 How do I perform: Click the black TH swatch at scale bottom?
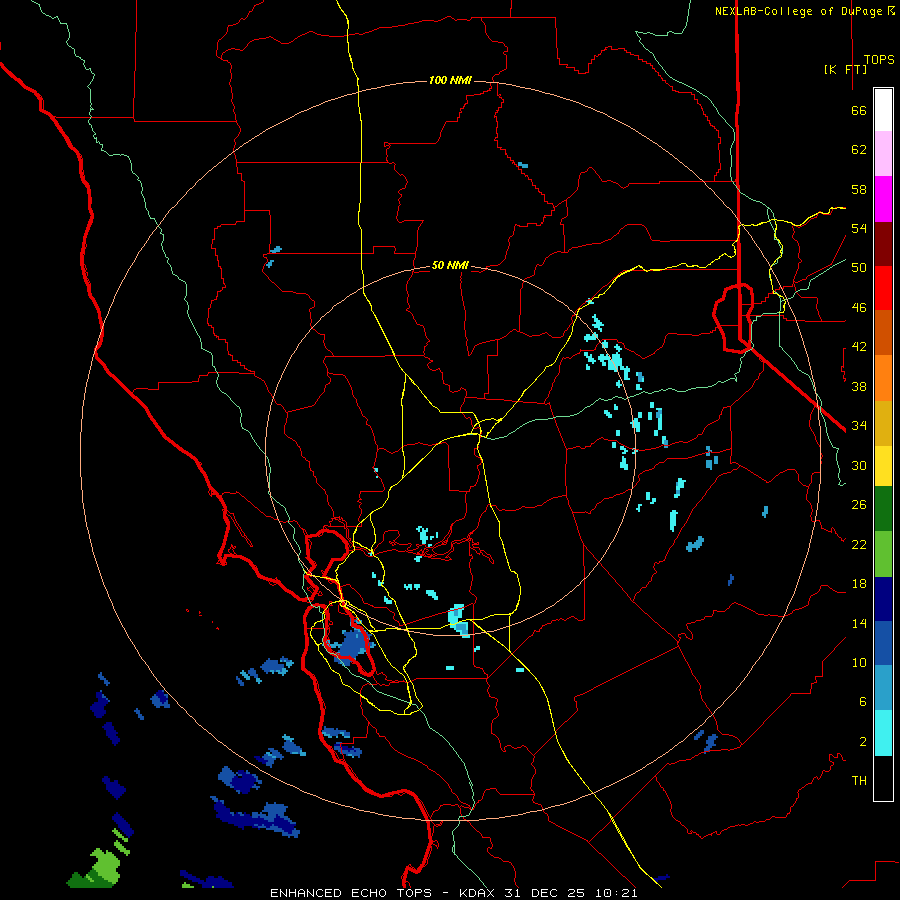click(x=883, y=778)
